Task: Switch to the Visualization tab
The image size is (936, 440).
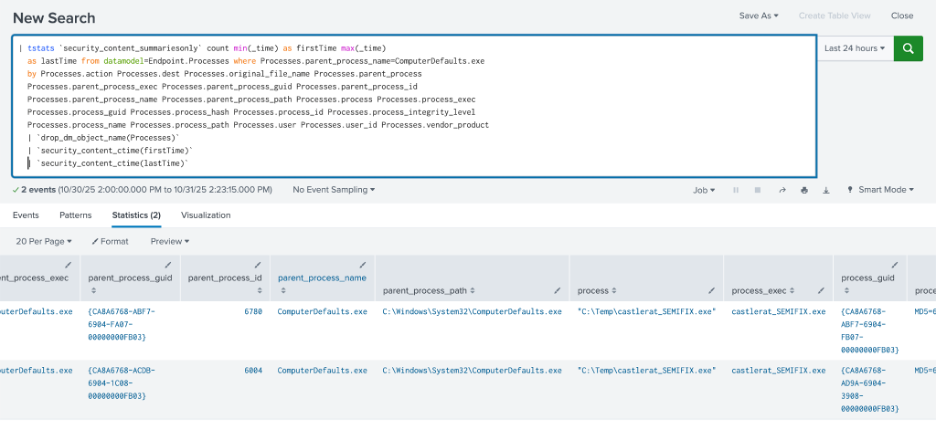Action: (205, 215)
